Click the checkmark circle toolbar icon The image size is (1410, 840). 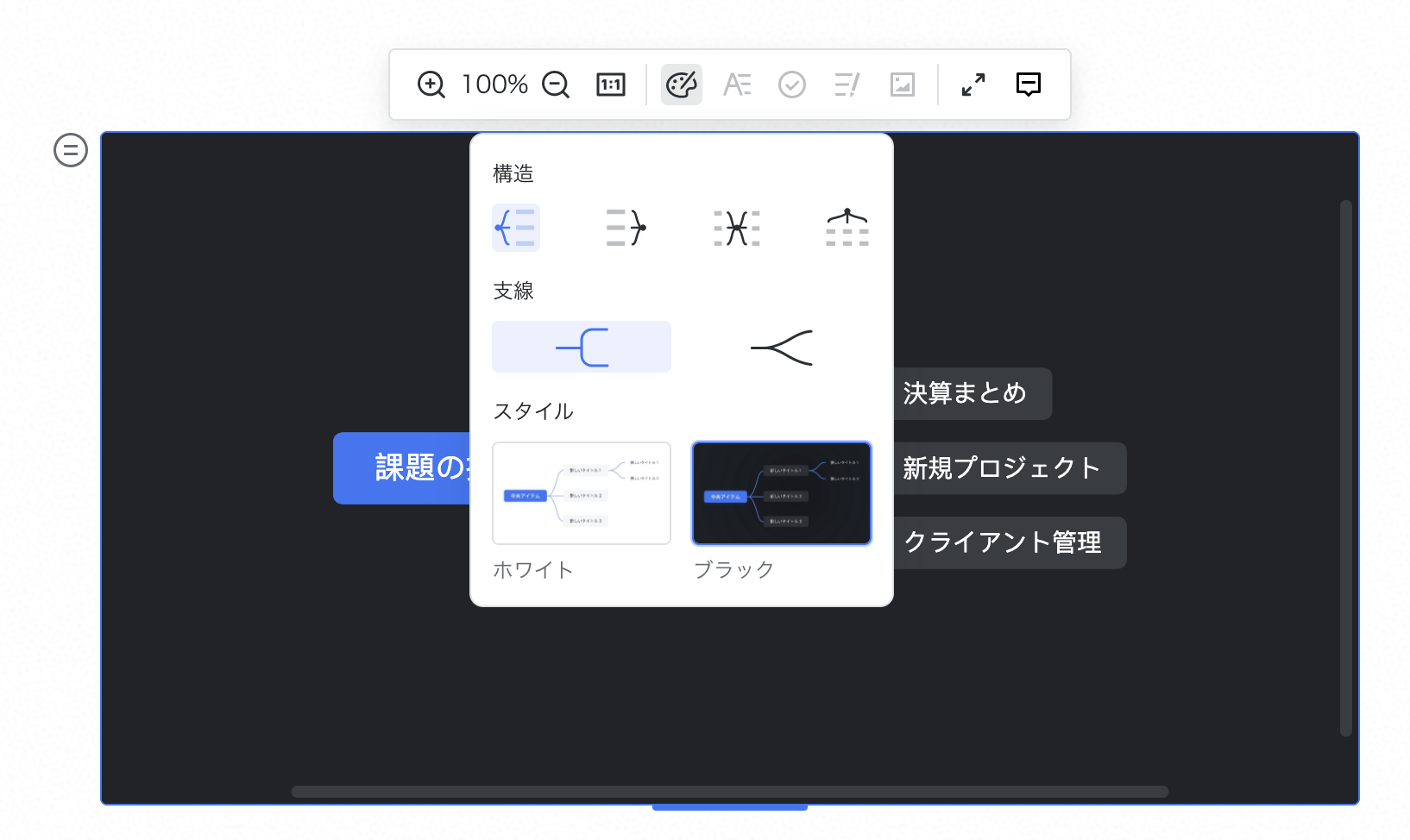tap(791, 84)
